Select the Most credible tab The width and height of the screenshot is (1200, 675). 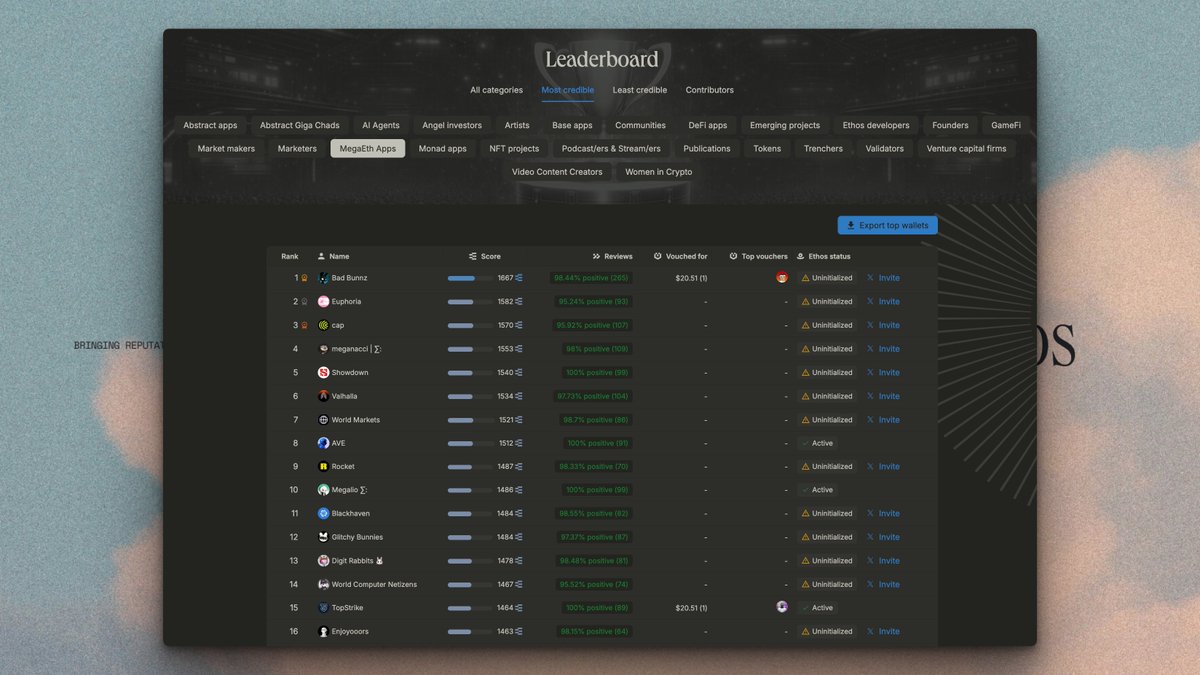point(568,90)
